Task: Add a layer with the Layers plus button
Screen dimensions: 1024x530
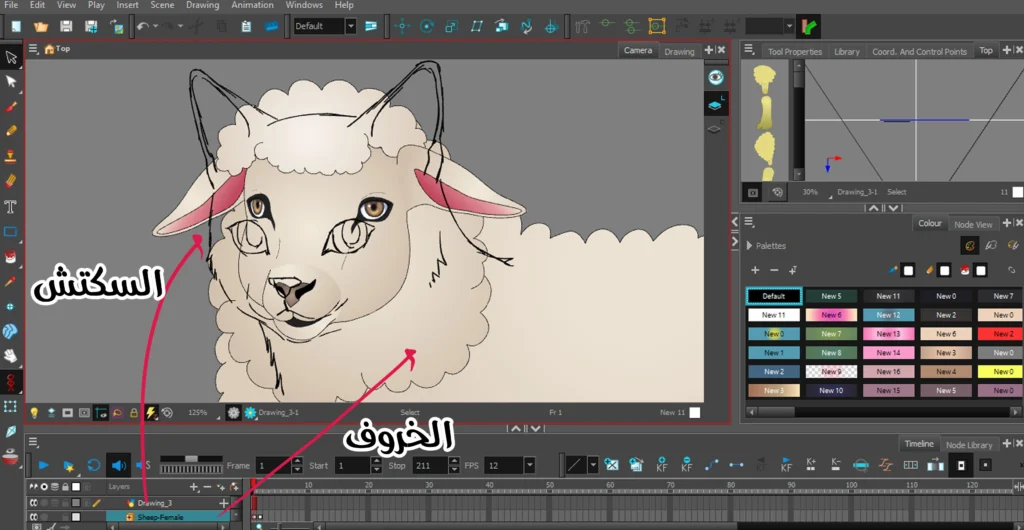Action: (x=193, y=487)
